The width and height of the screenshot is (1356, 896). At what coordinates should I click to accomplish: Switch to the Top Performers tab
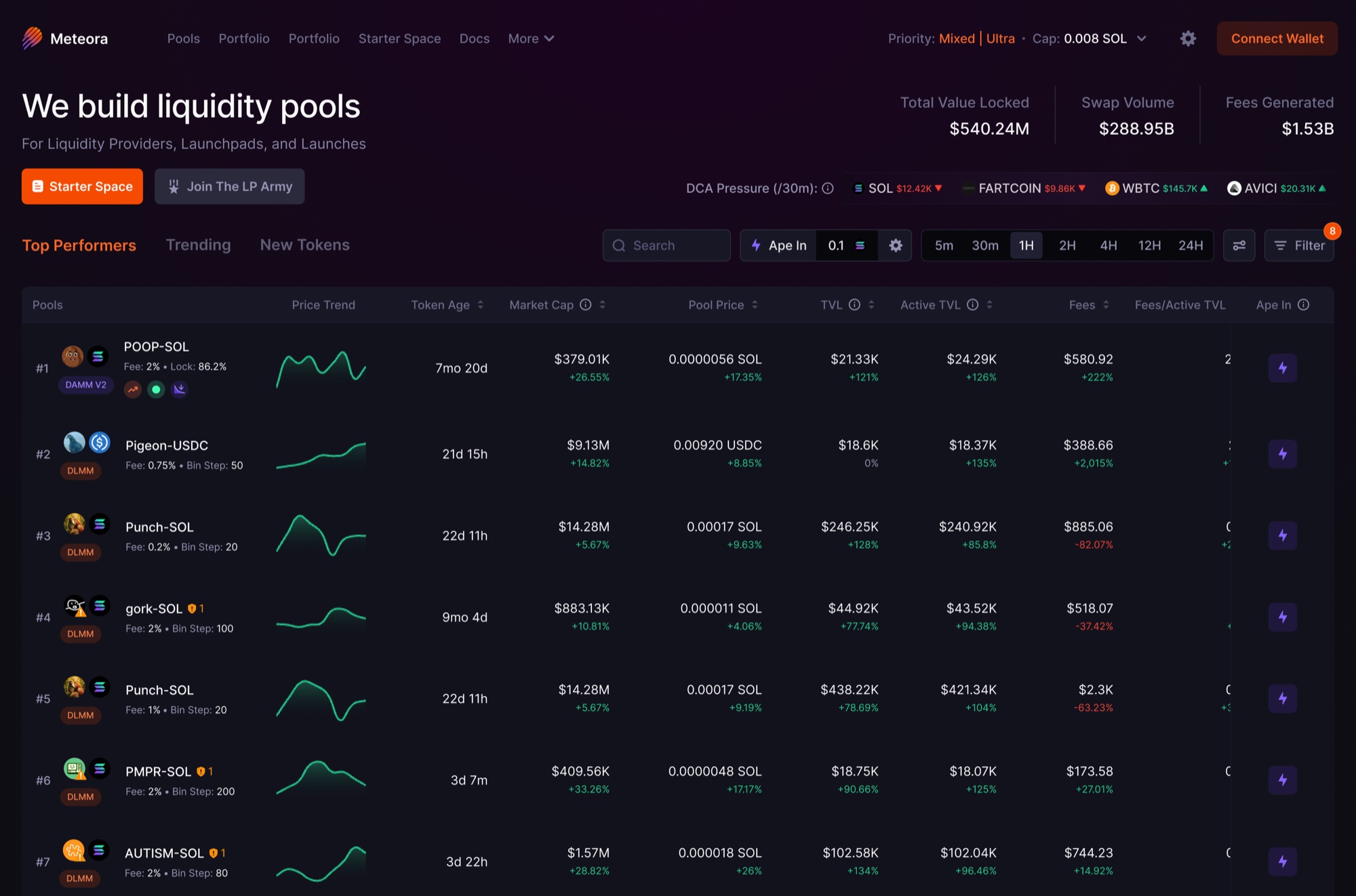pyautogui.click(x=79, y=245)
